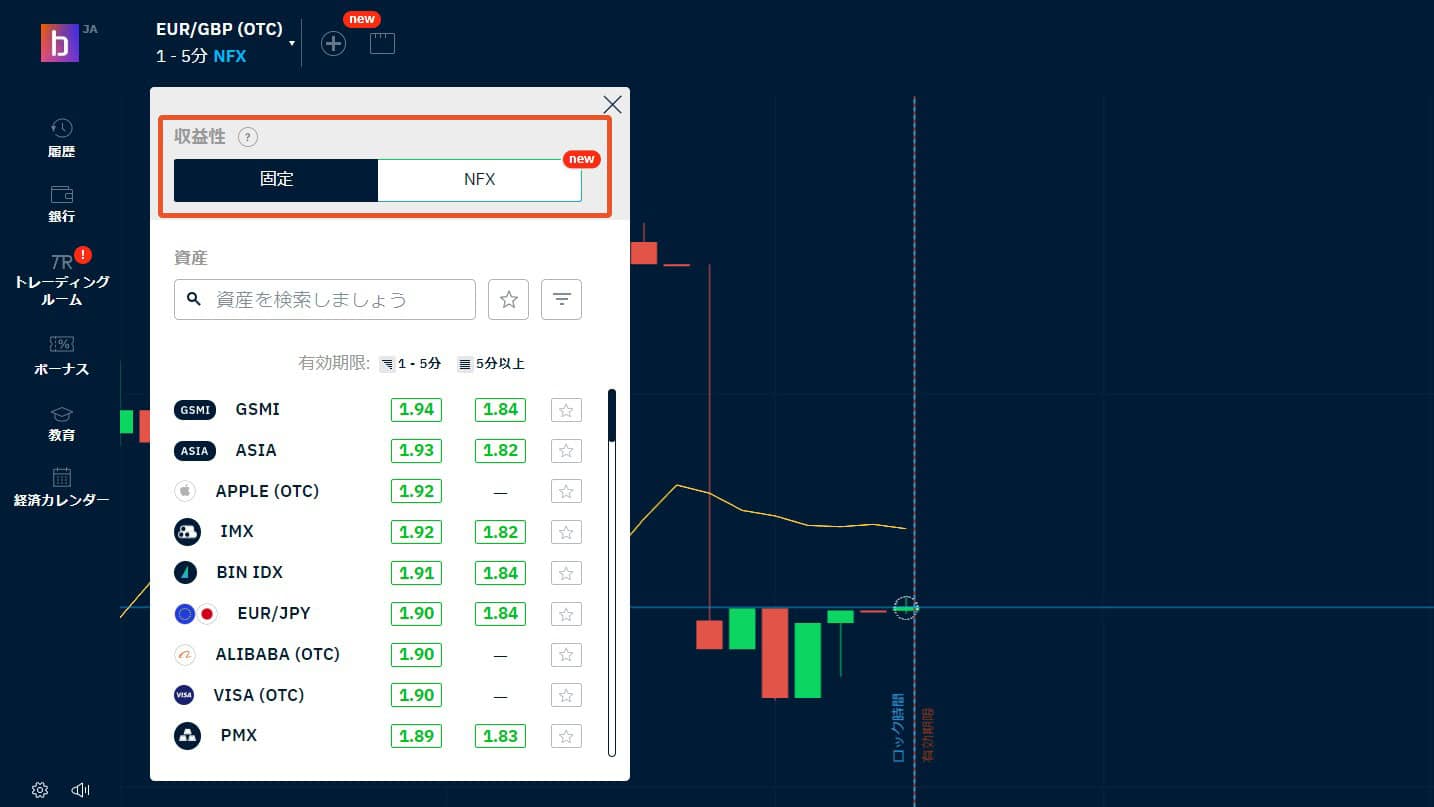Toggle the sound speaker icon
1434x807 pixels.
click(x=81, y=790)
